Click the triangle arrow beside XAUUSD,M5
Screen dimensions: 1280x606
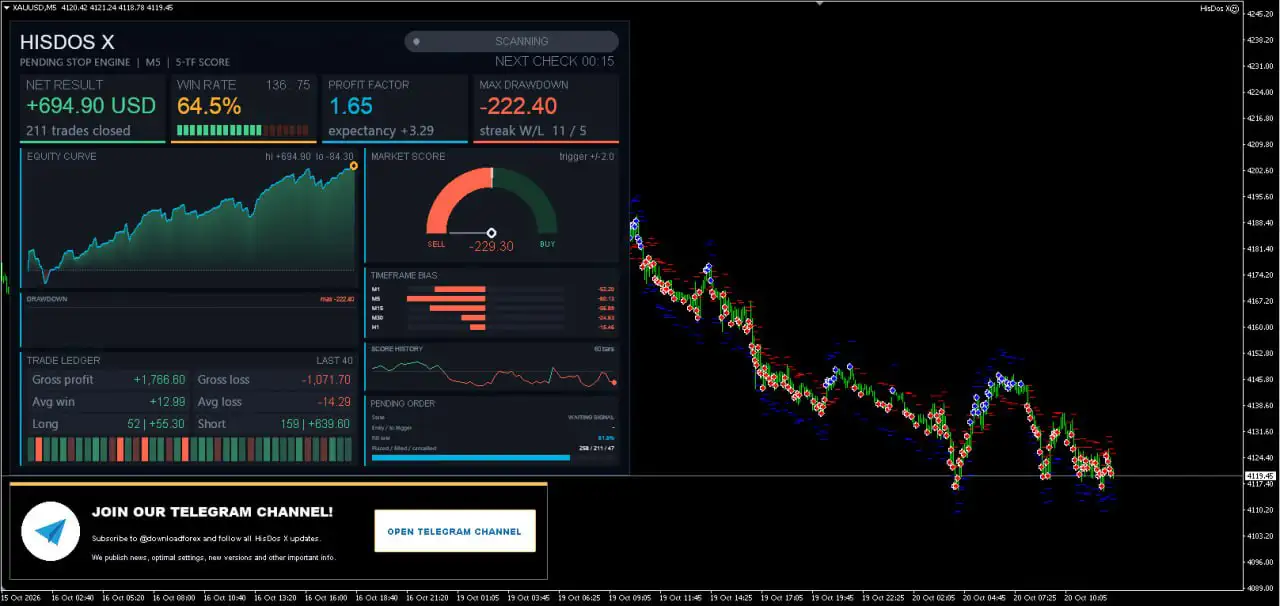pos(6,7)
